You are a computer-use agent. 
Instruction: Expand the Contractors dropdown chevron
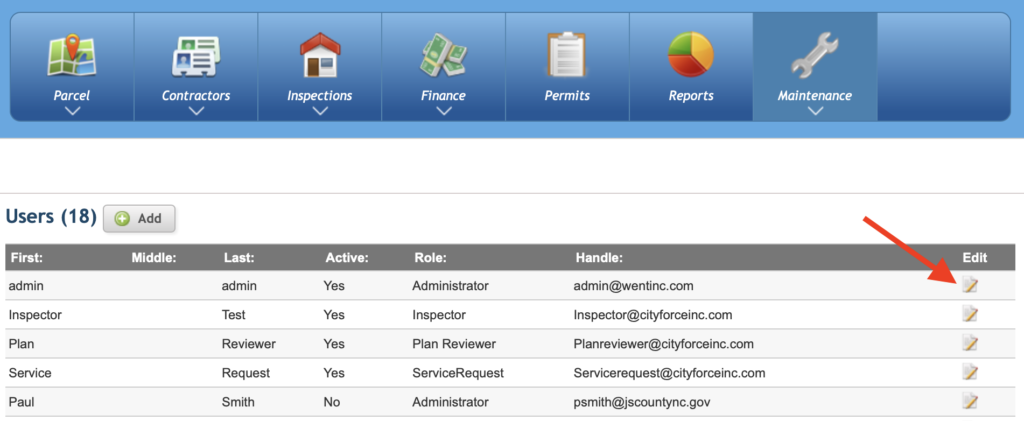coord(196,111)
